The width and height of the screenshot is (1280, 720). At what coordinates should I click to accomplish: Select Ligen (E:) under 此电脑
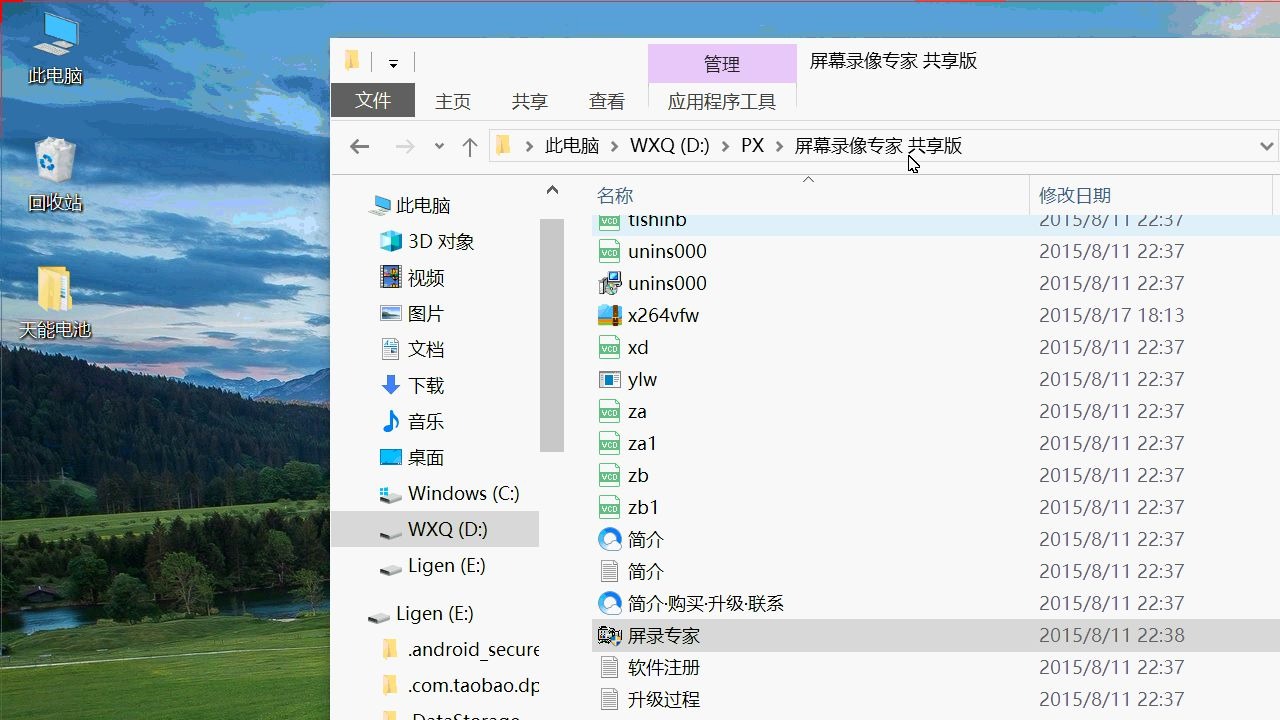(434, 566)
